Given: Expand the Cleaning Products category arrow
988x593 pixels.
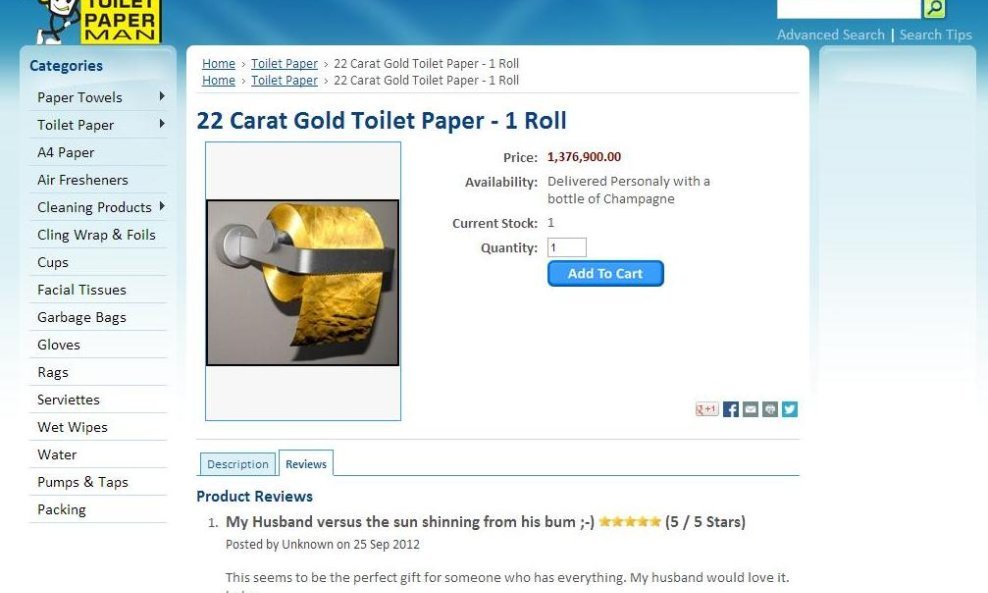Looking at the screenshot, I should pyautogui.click(x=162, y=206).
